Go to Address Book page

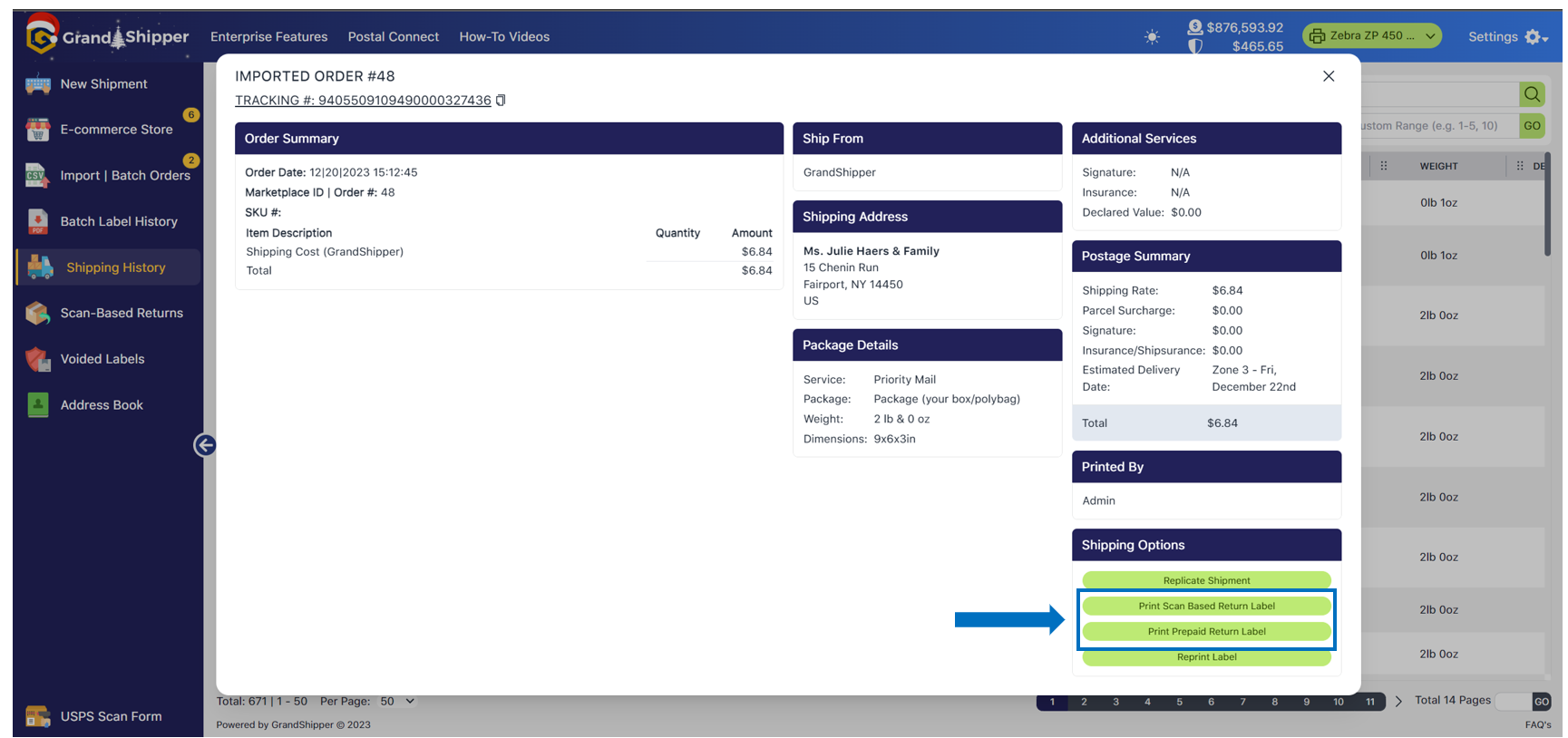click(x=102, y=405)
